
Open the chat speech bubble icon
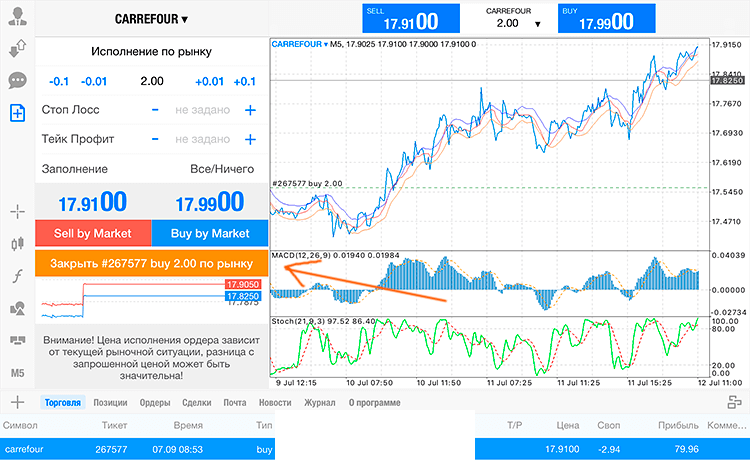coord(18,80)
